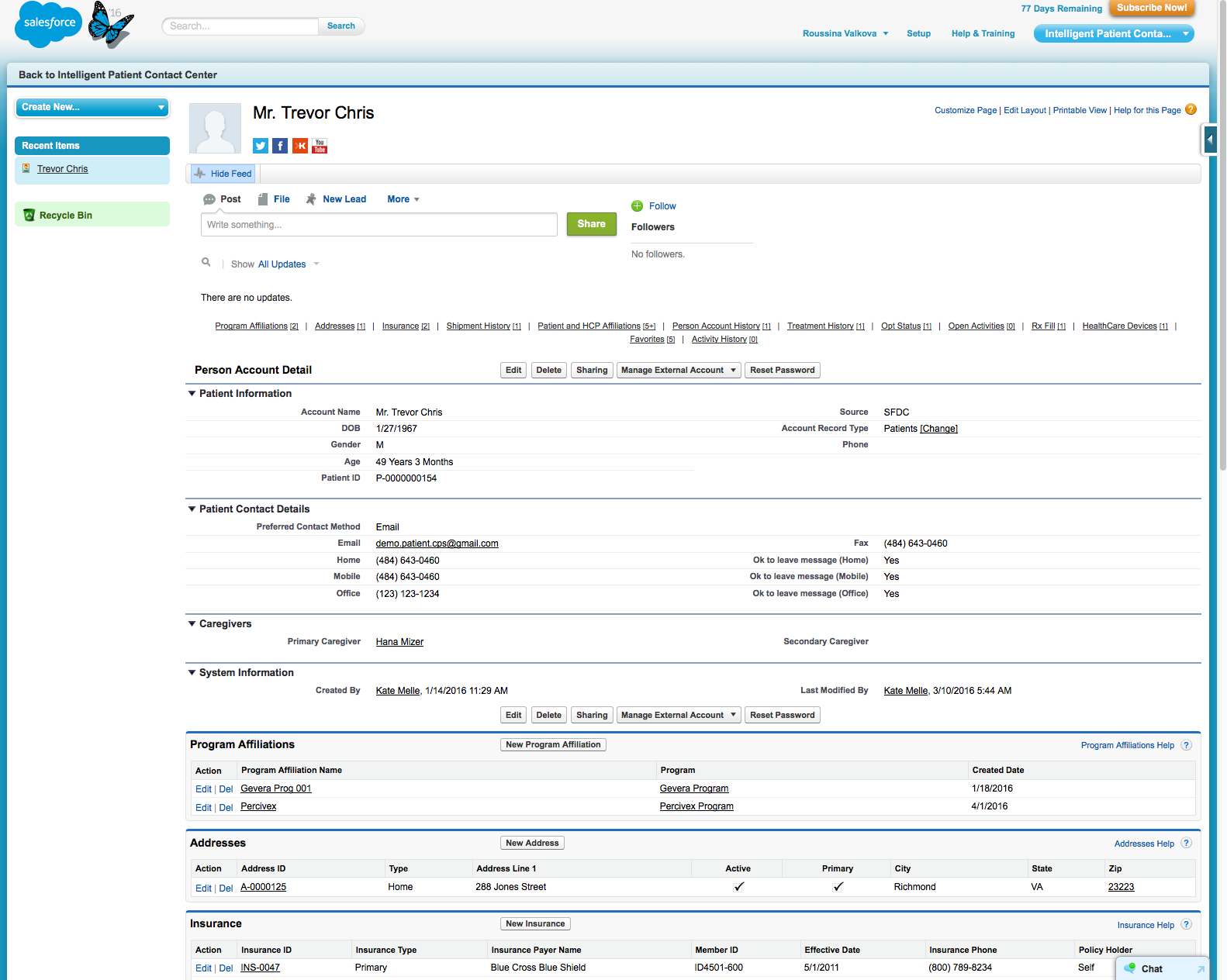The width and height of the screenshot is (1227, 980).
Task: Click the Post speech bubble icon
Action: (209, 199)
